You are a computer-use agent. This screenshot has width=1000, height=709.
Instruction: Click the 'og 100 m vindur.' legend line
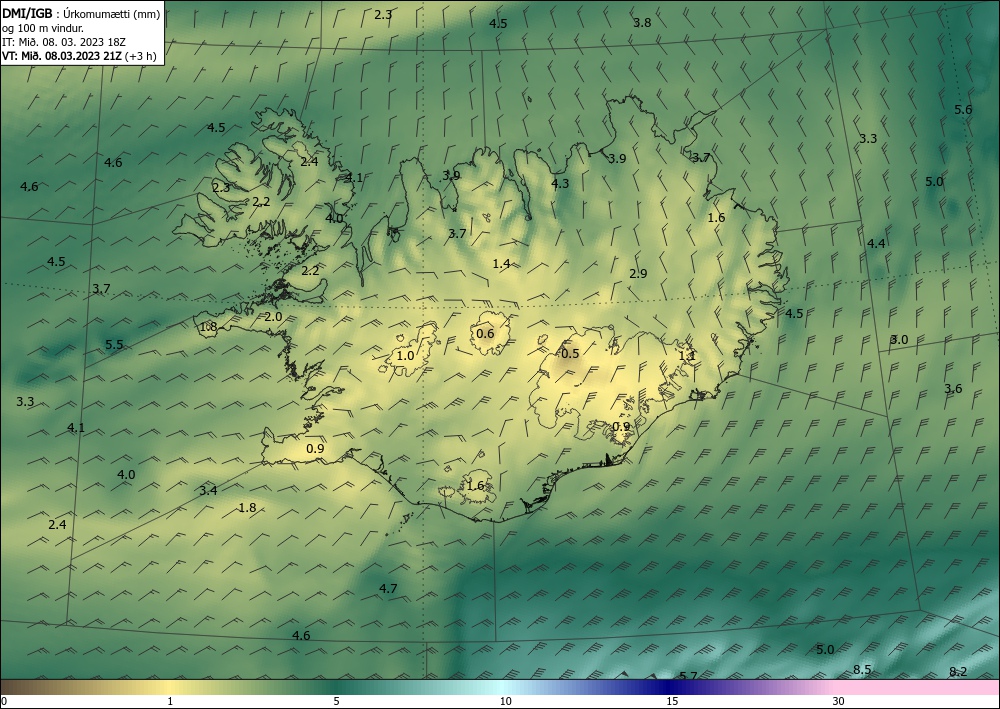(x=43, y=29)
